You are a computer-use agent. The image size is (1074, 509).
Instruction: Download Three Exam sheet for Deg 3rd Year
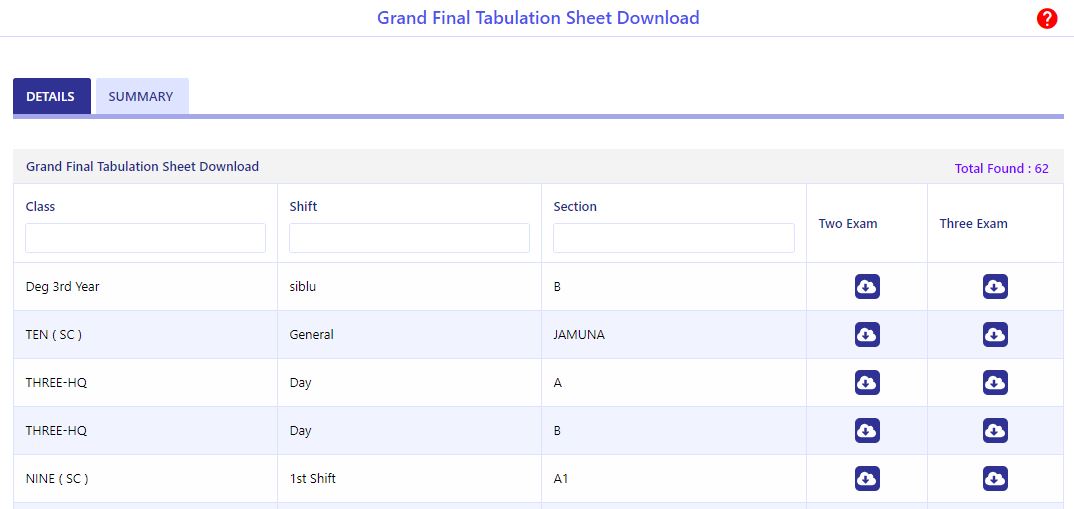point(995,287)
